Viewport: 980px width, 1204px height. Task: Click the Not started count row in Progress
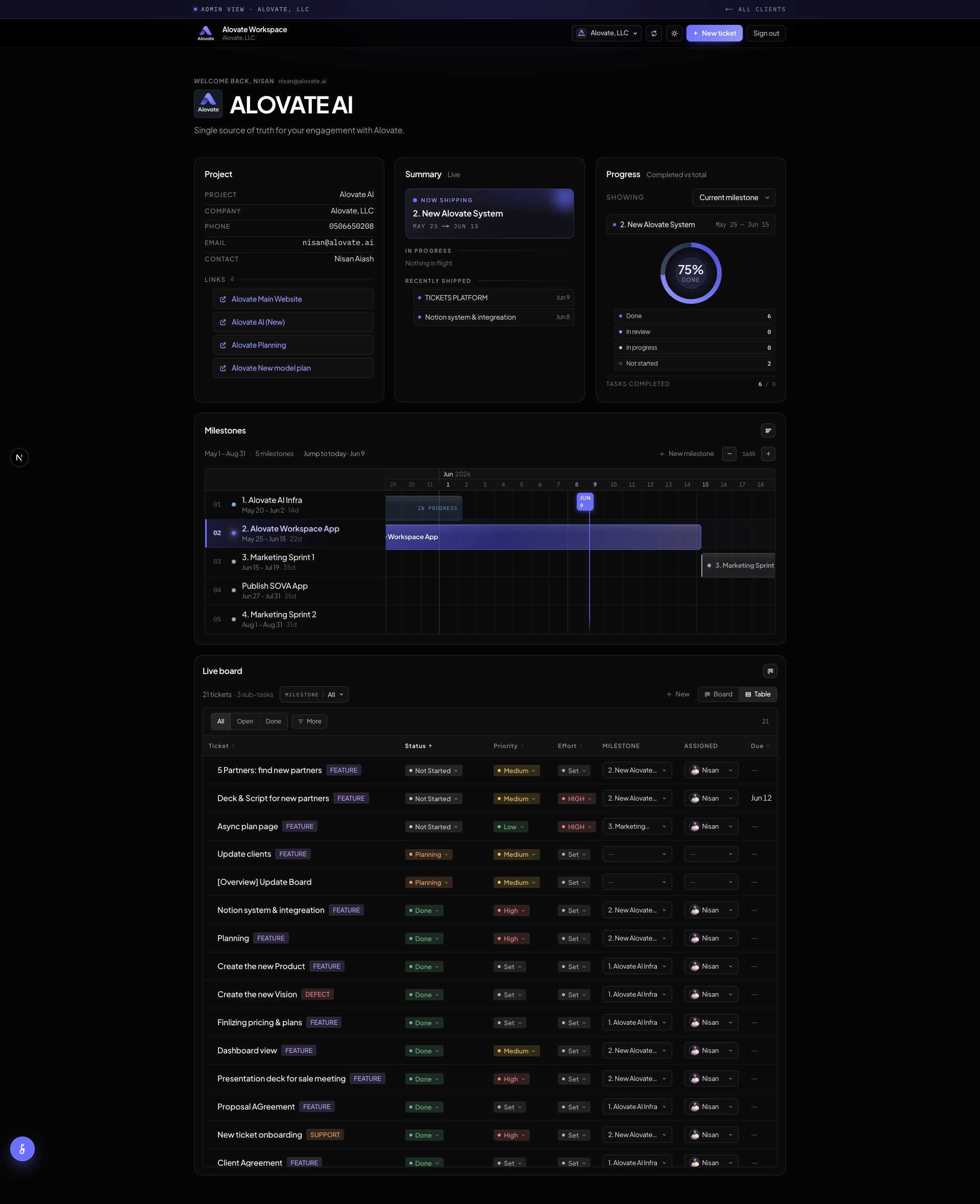click(694, 363)
